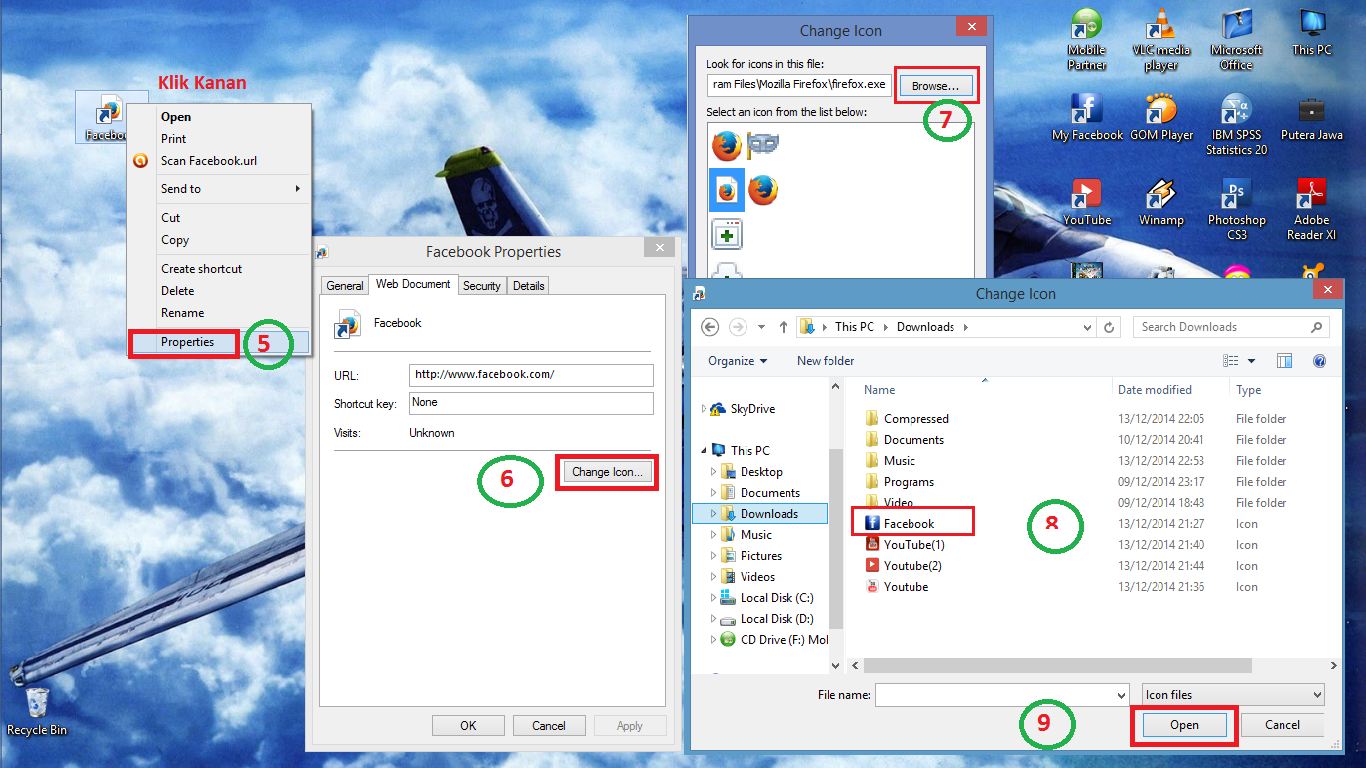Select the Programs folder
Image resolution: width=1366 pixels, height=768 pixels.
tap(899, 482)
